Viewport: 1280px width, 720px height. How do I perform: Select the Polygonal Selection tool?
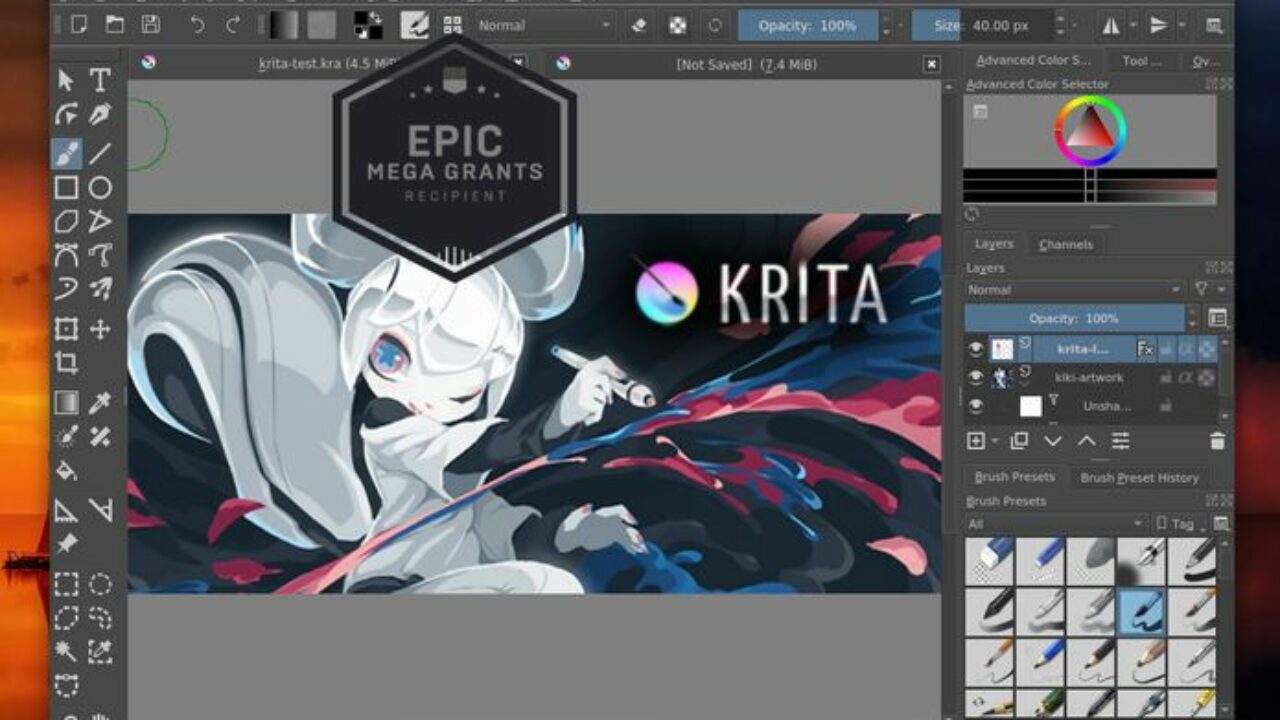click(x=66, y=618)
